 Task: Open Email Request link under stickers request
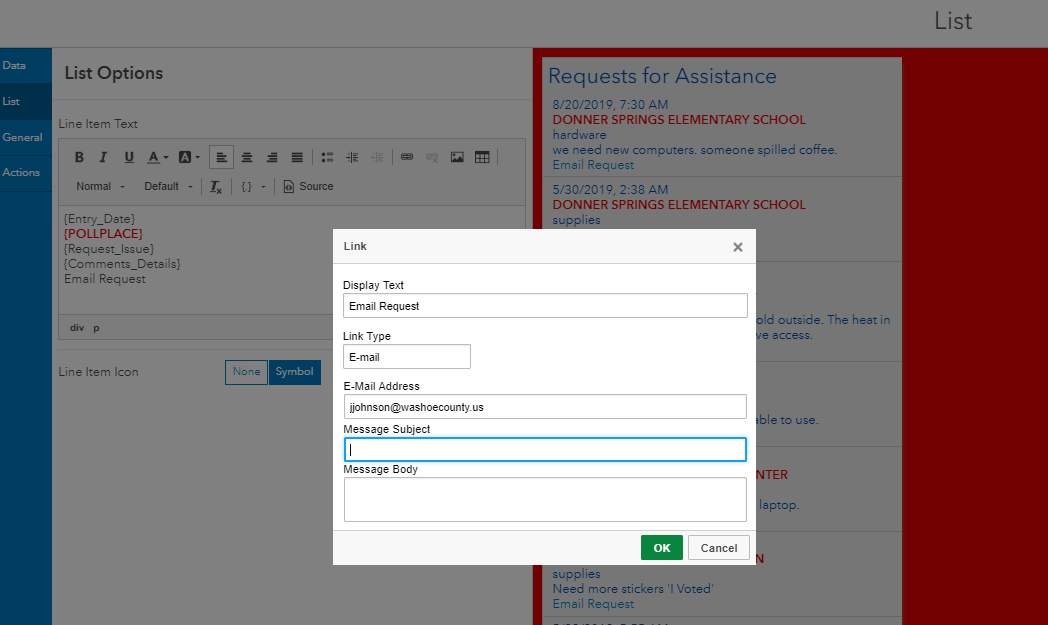coord(593,604)
